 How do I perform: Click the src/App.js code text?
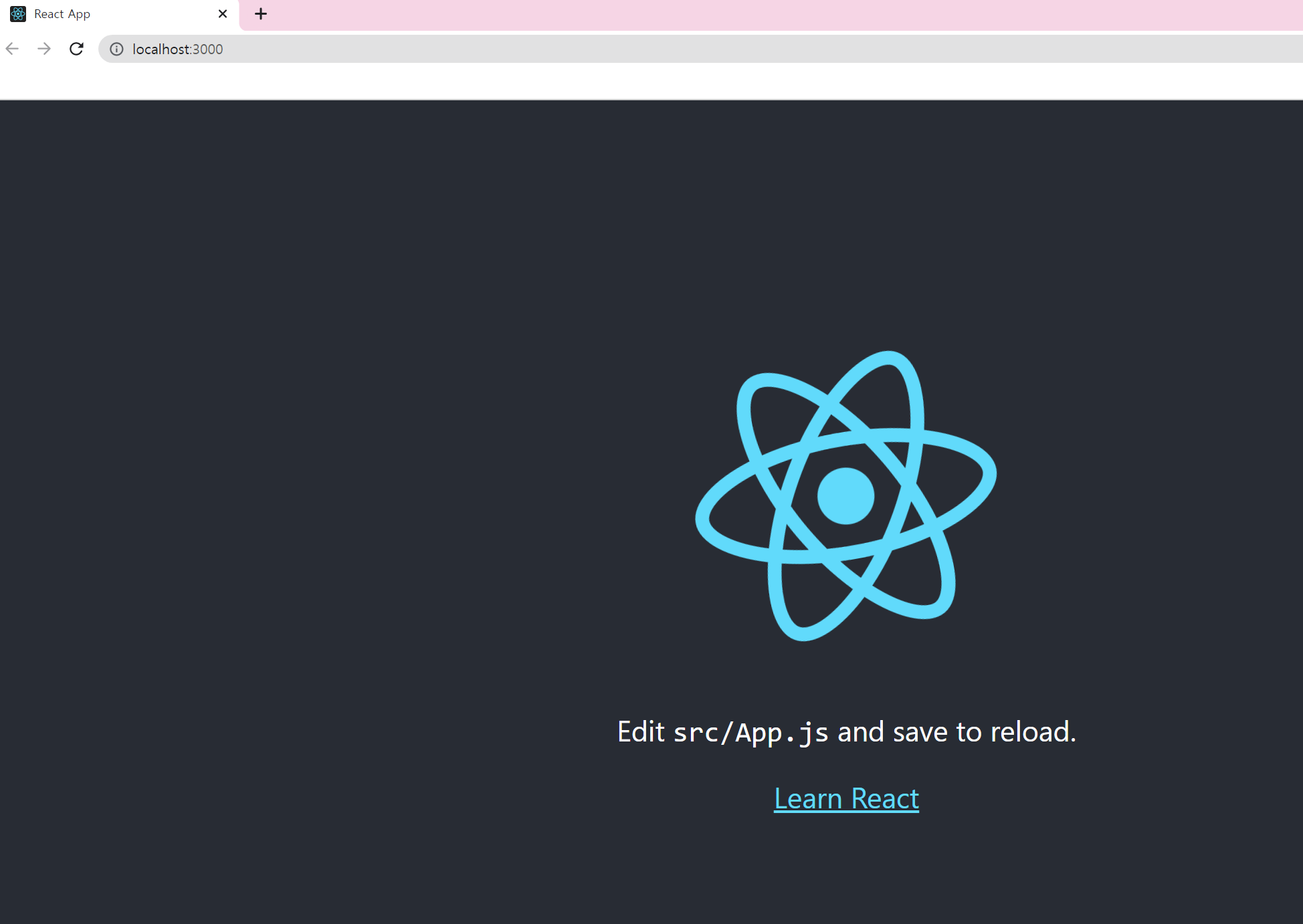pyautogui.click(x=750, y=733)
